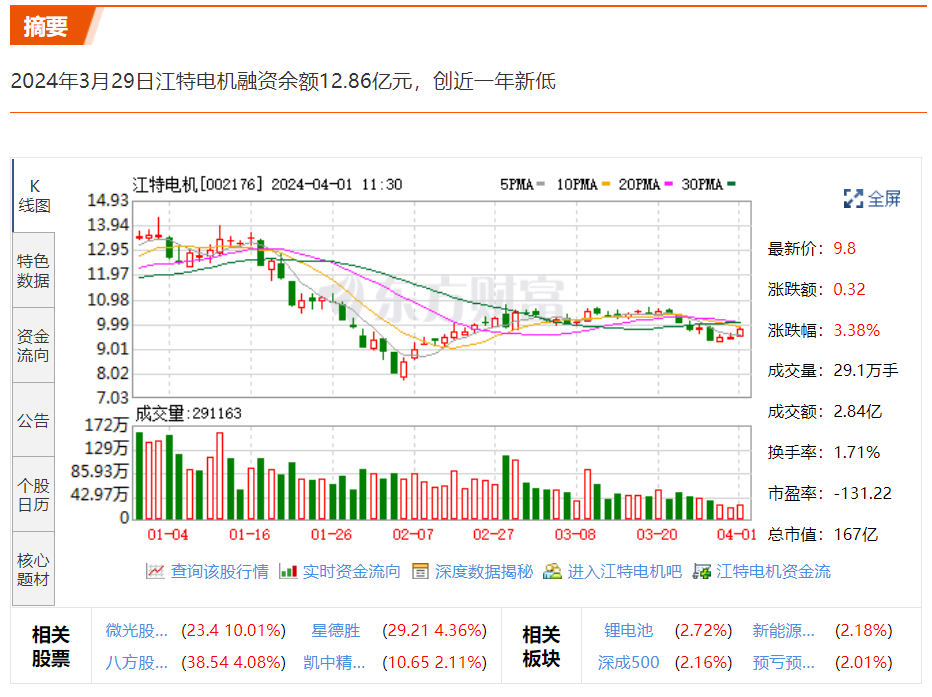Click the 成交额 value 2.84亿
The width and height of the screenshot is (932, 697).
pyautogui.click(x=858, y=412)
